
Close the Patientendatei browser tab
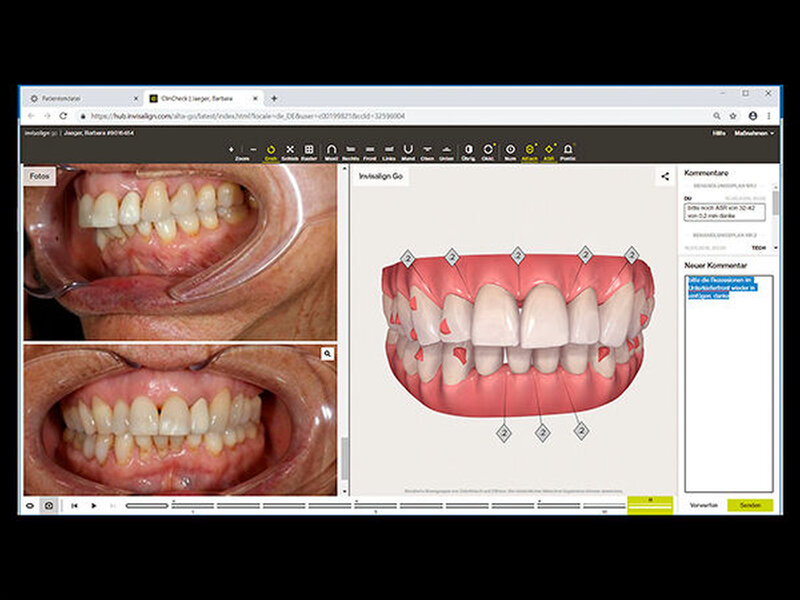136,98
